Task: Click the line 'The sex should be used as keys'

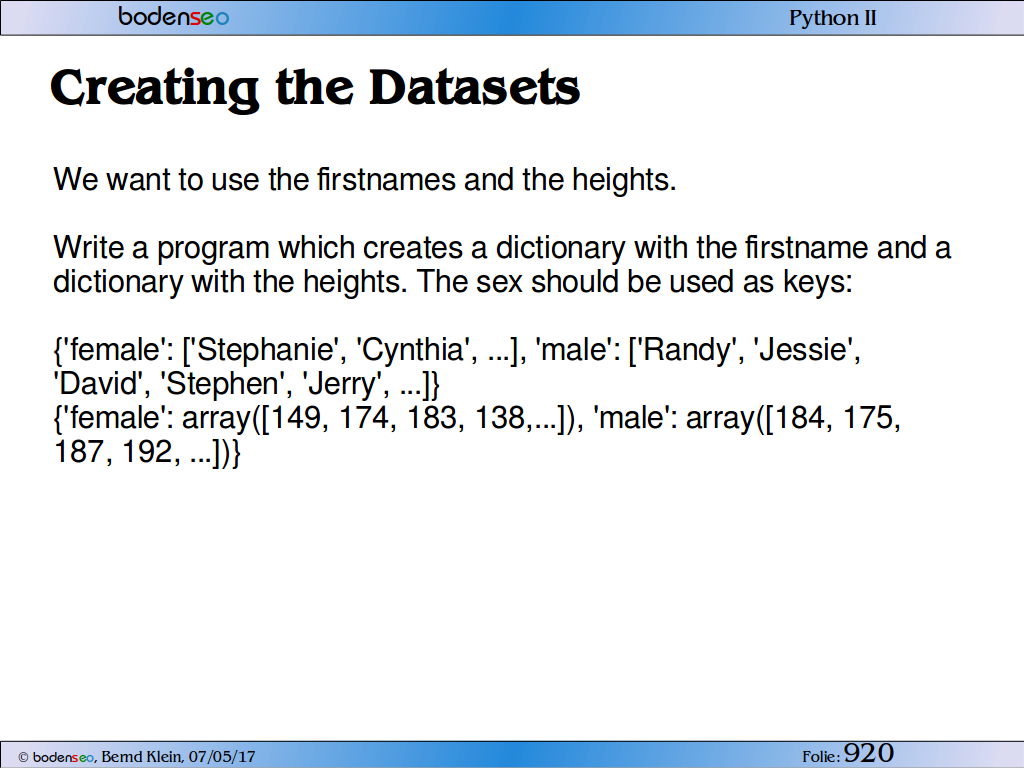Action: tap(635, 281)
